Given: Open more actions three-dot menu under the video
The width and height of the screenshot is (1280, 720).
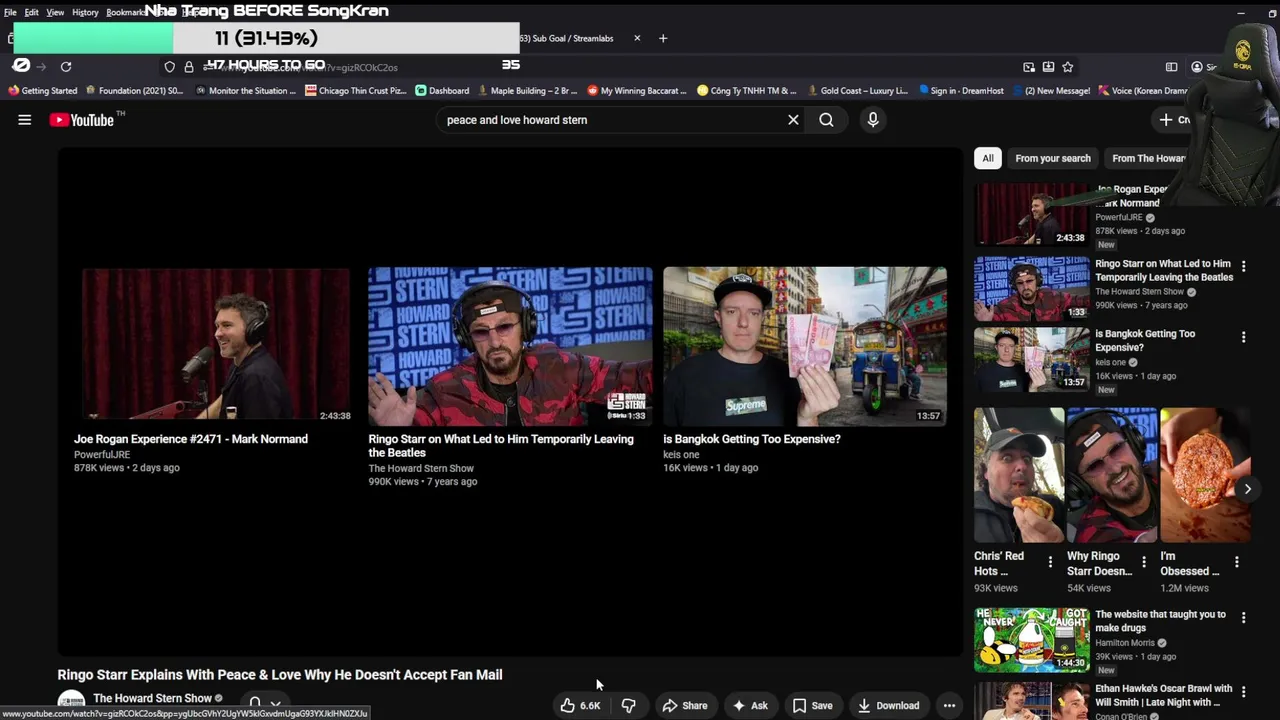Looking at the screenshot, I should [949, 705].
